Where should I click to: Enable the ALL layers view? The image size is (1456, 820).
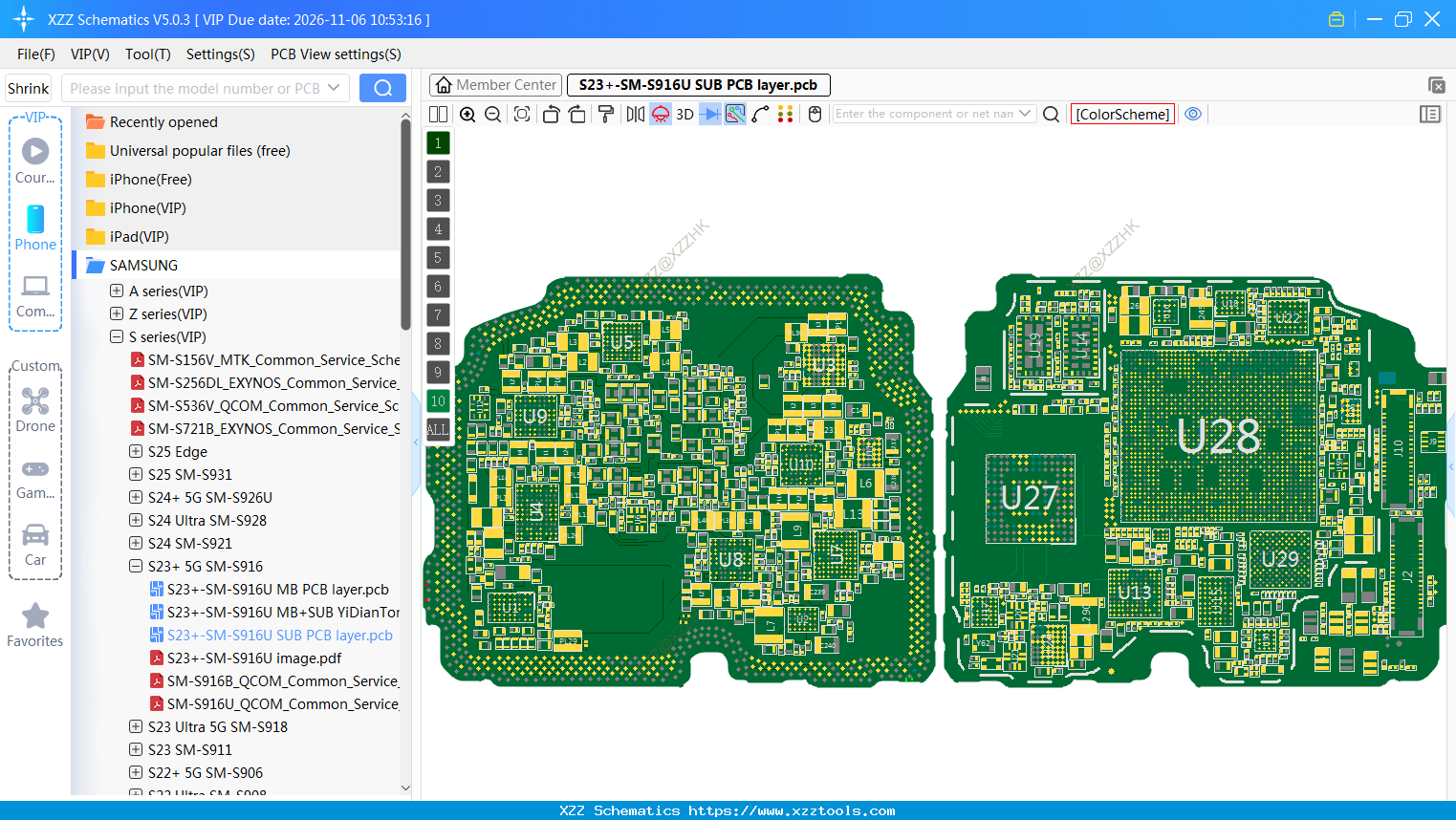point(438,429)
